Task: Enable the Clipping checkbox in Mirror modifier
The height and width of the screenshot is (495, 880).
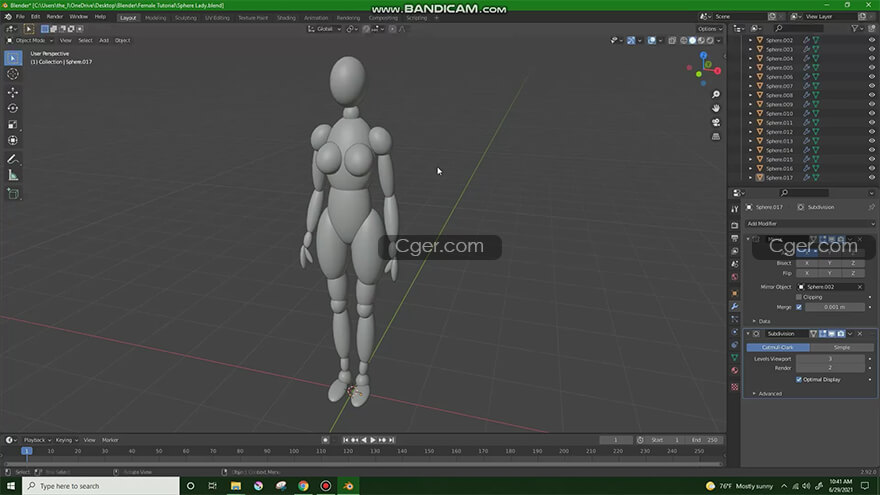Action: point(799,297)
